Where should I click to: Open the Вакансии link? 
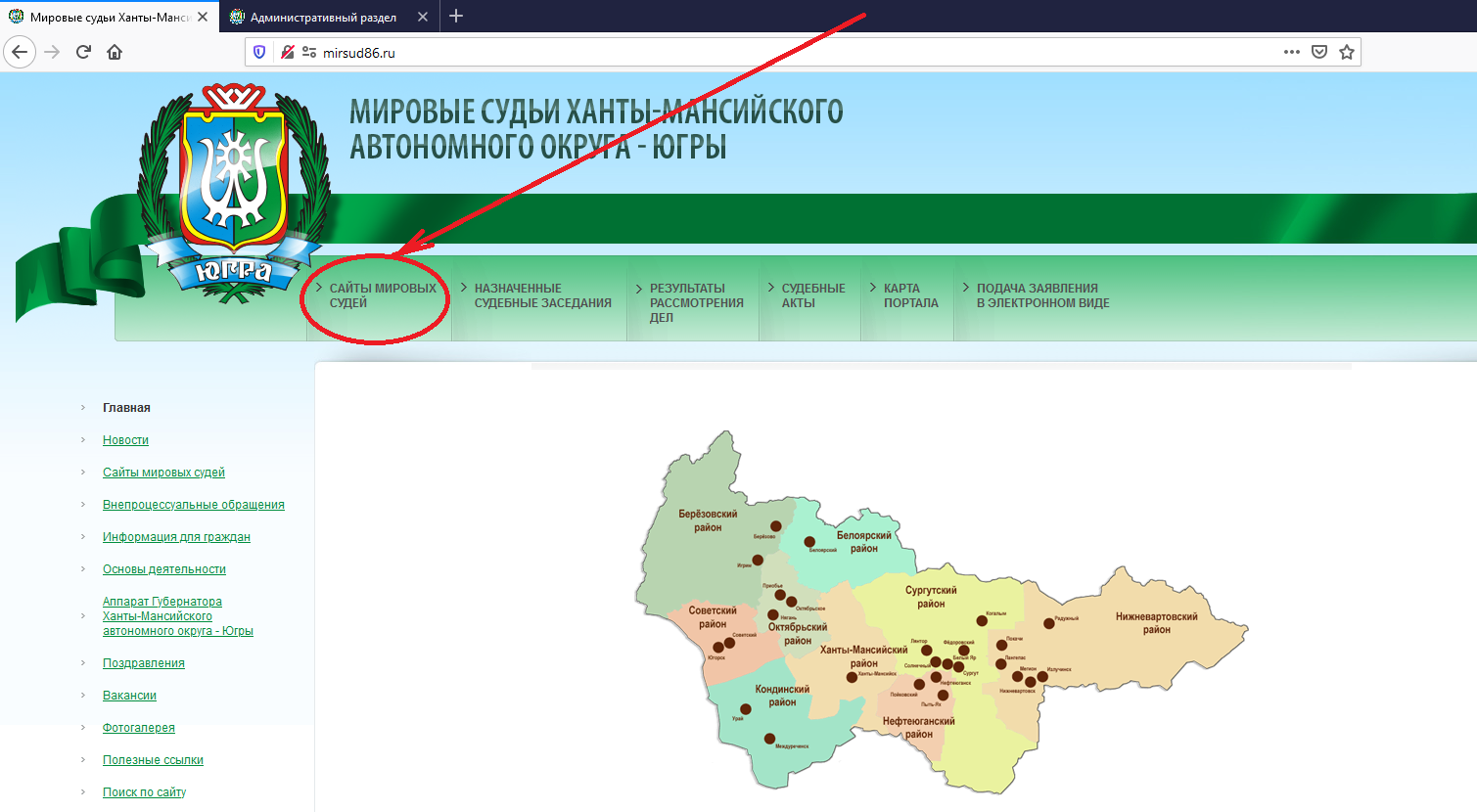tap(129, 696)
